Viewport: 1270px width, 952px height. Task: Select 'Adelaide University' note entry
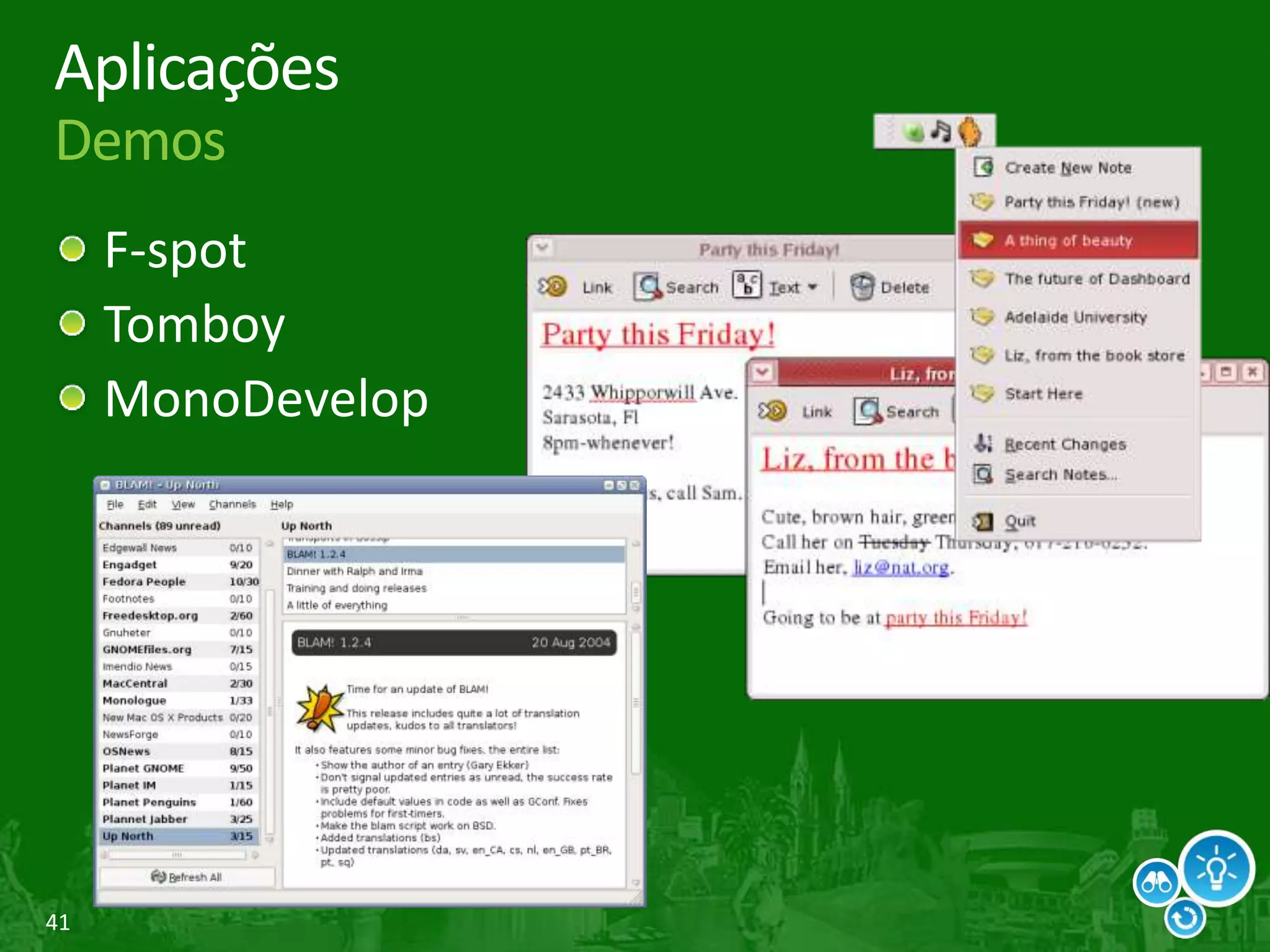click(1078, 317)
